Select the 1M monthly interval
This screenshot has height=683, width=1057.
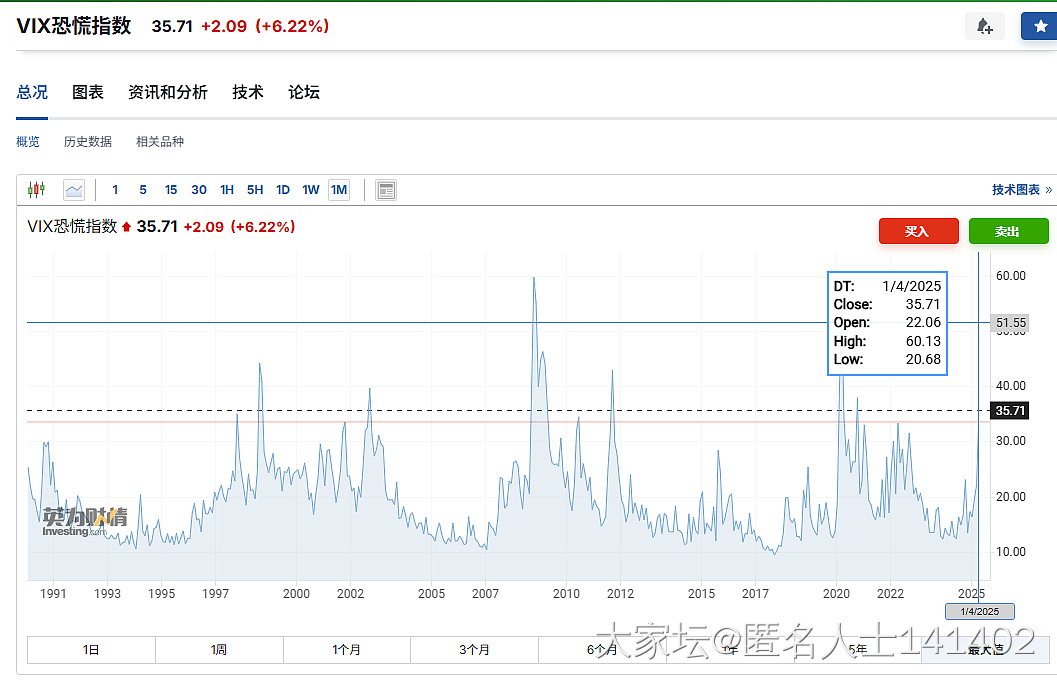point(339,190)
